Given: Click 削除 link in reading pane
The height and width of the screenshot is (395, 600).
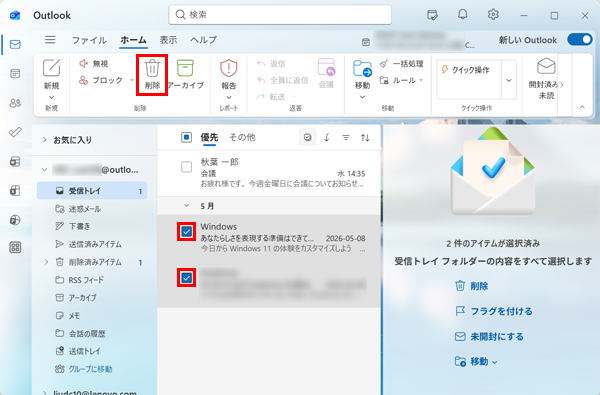Looking at the screenshot, I should tap(471, 286).
